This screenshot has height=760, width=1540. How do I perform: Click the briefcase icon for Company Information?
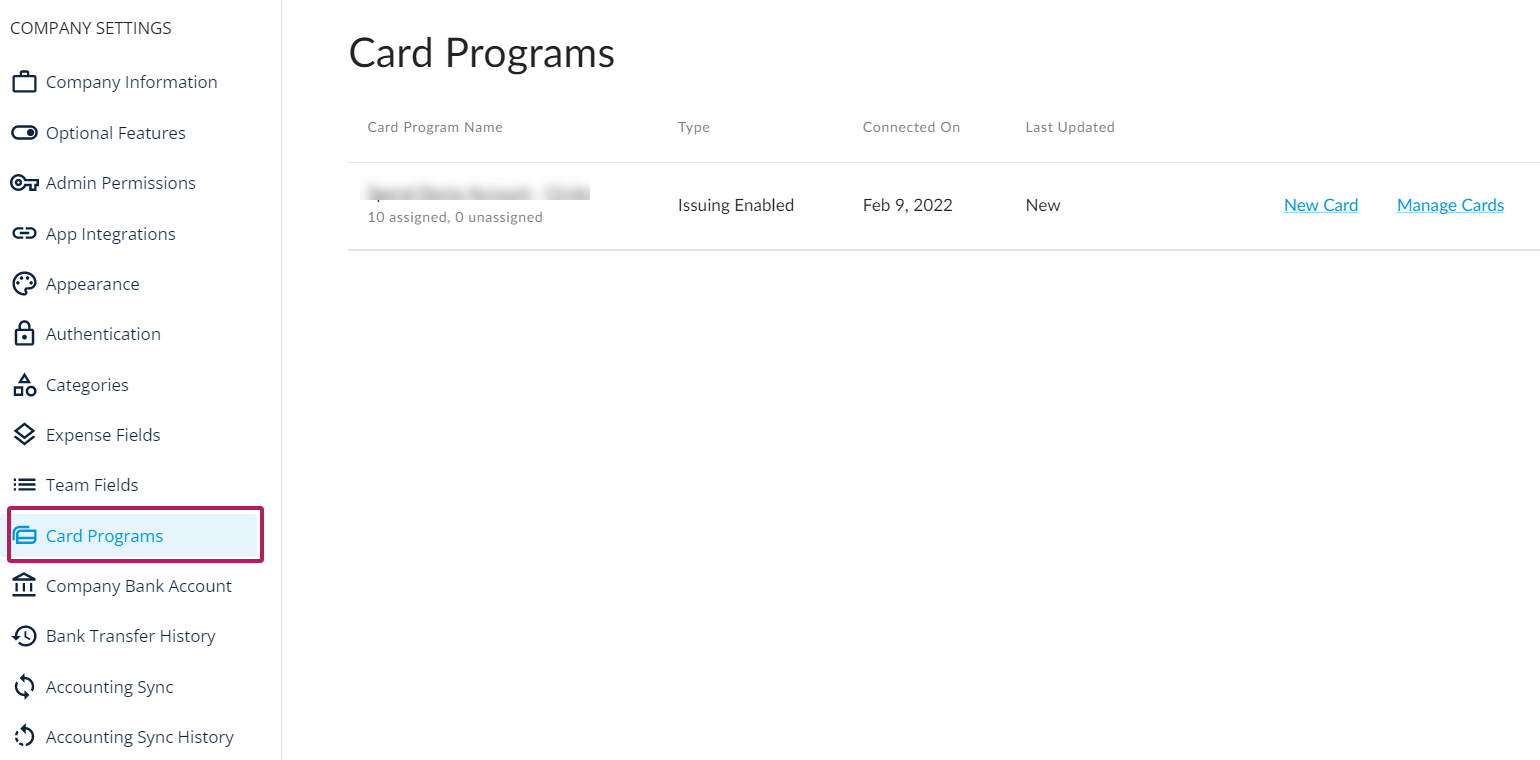point(24,82)
